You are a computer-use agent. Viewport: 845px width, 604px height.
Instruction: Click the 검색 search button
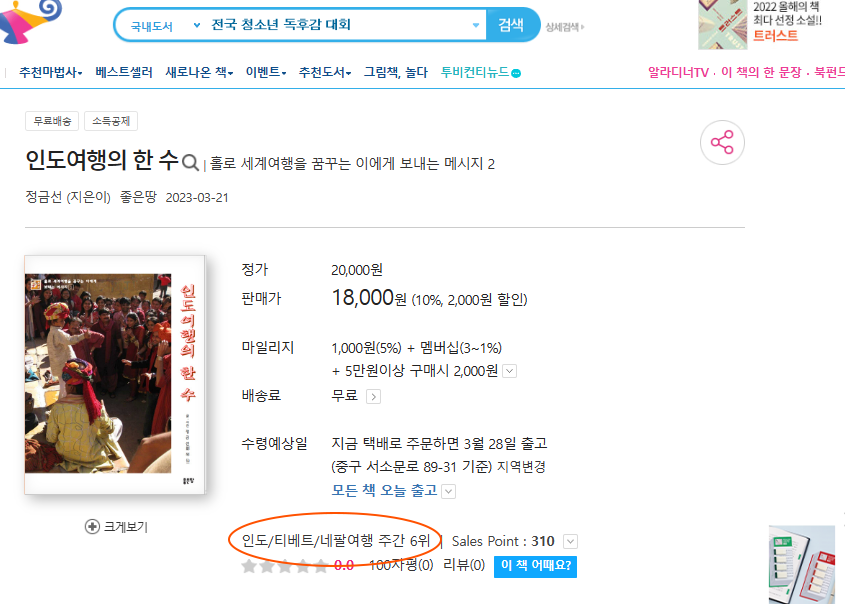pyautogui.click(x=511, y=25)
